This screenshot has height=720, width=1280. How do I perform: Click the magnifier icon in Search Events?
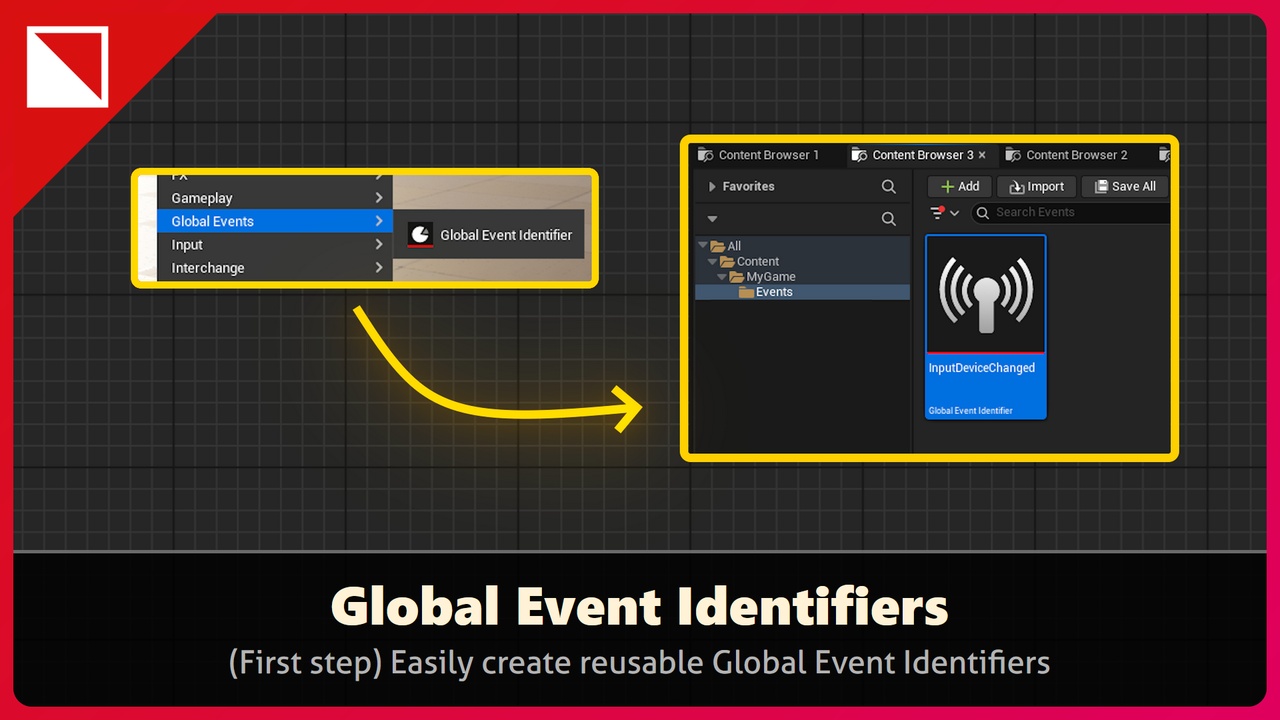point(982,212)
